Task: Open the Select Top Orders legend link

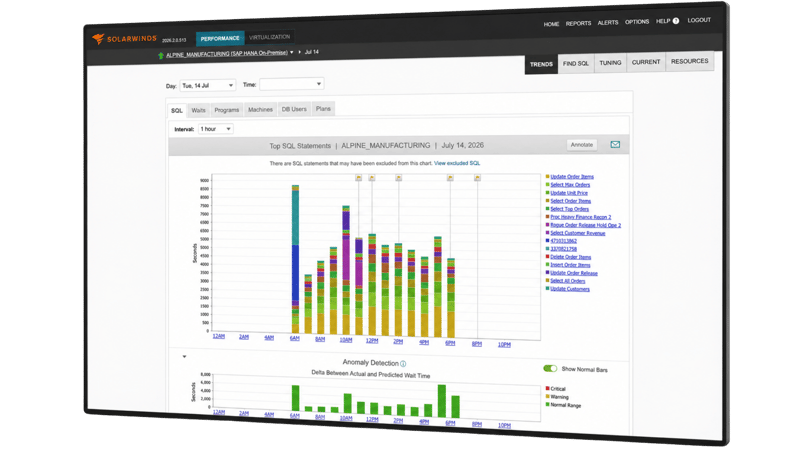Action: pyautogui.click(x=569, y=209)
